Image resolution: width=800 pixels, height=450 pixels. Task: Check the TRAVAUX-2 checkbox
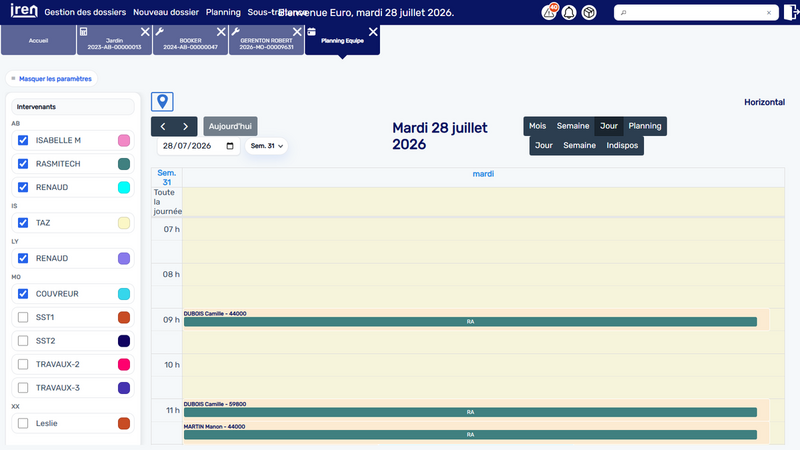click(23, 364)
